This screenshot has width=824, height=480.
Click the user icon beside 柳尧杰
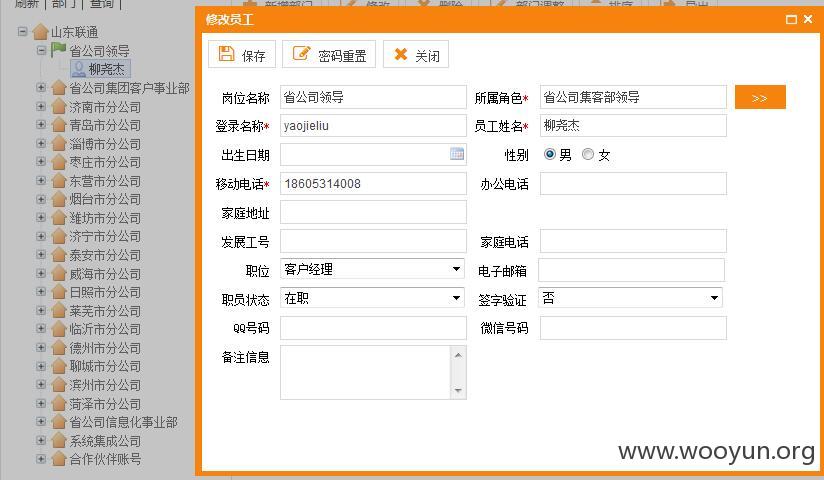pos(79,69)
